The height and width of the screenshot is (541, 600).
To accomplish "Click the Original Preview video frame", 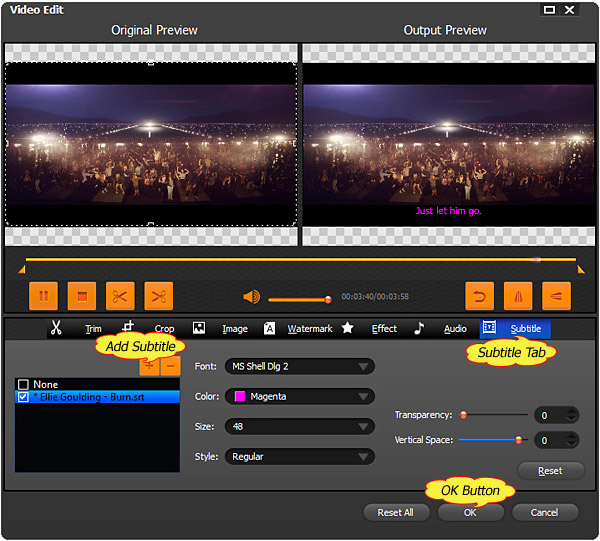I will [151, 144].
